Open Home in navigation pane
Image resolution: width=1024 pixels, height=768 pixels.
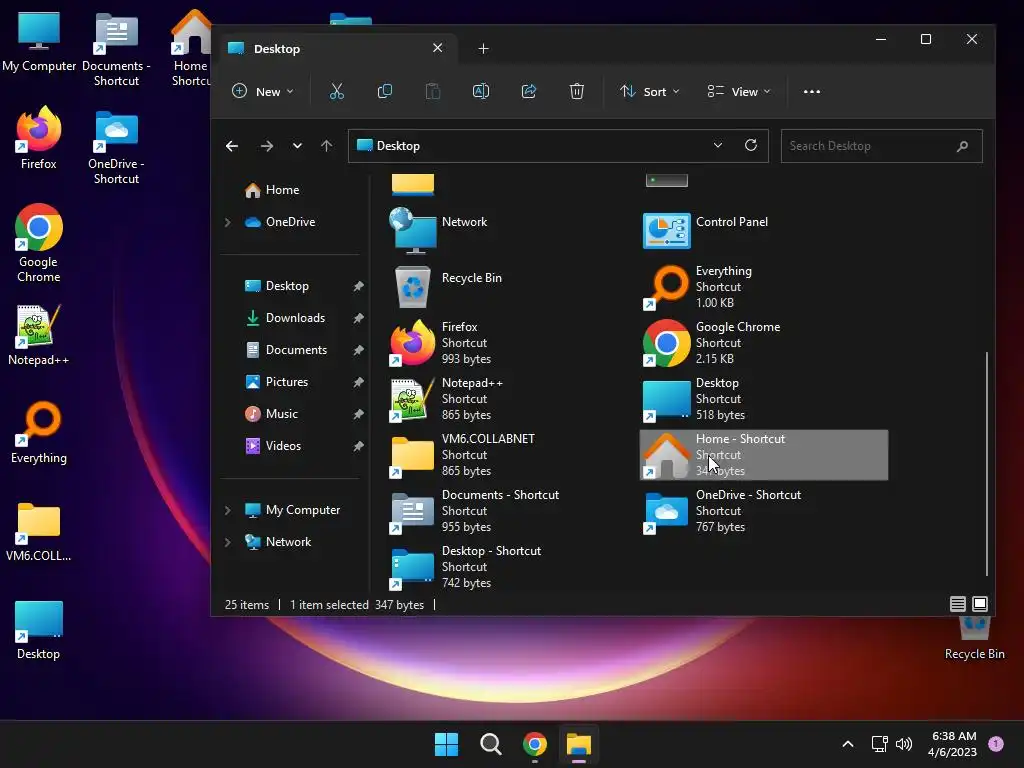pyautogui.click(x=272, y=190)
